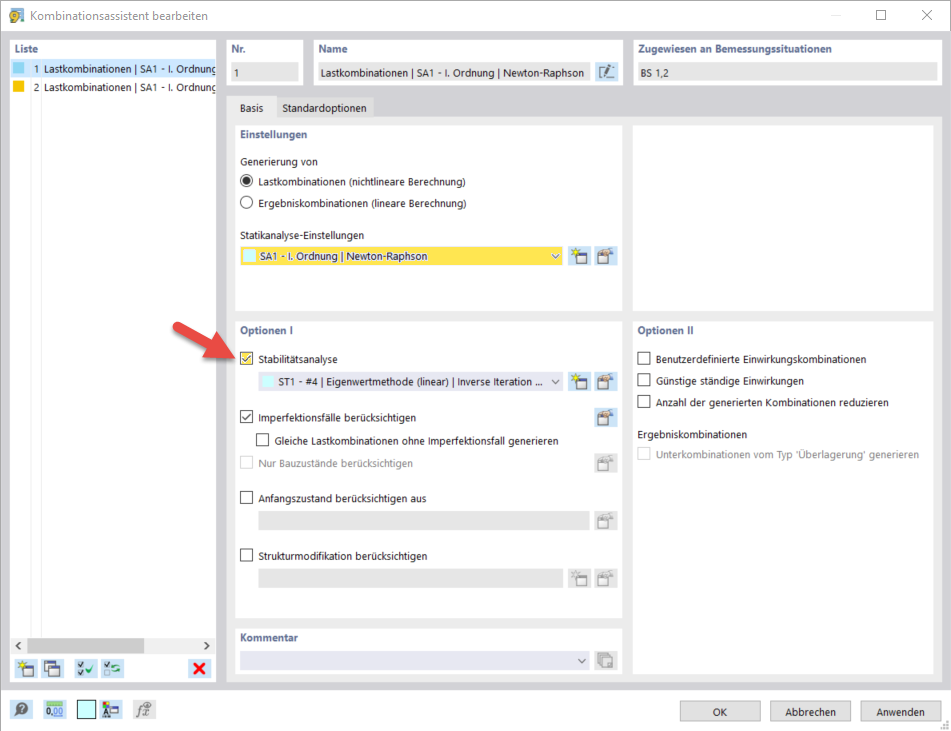
Task: Click the BS 1,2 Bemessungssituationen field
Action: pos(787,72)
